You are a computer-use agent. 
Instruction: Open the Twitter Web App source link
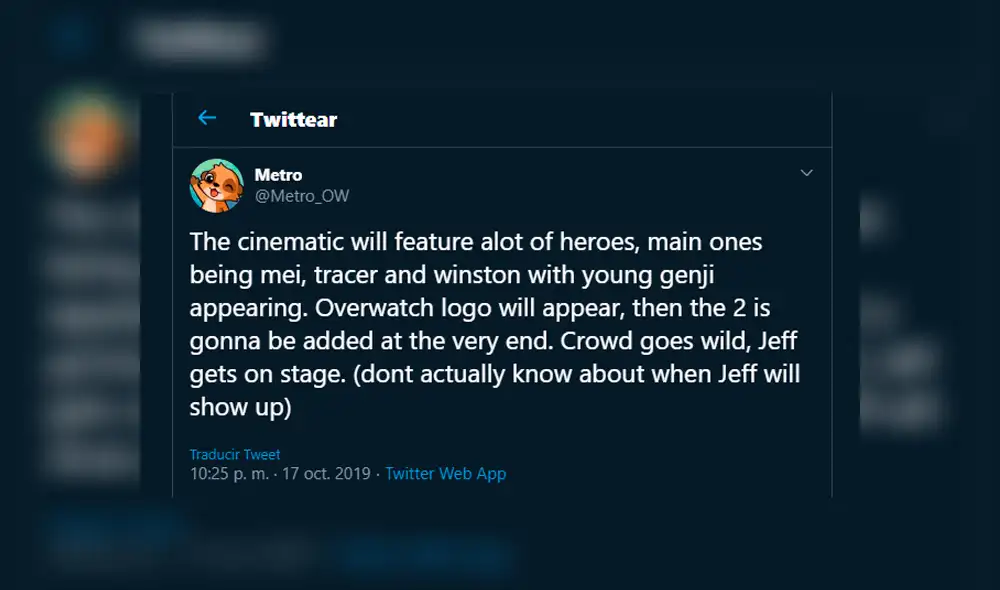click(446, 474)
